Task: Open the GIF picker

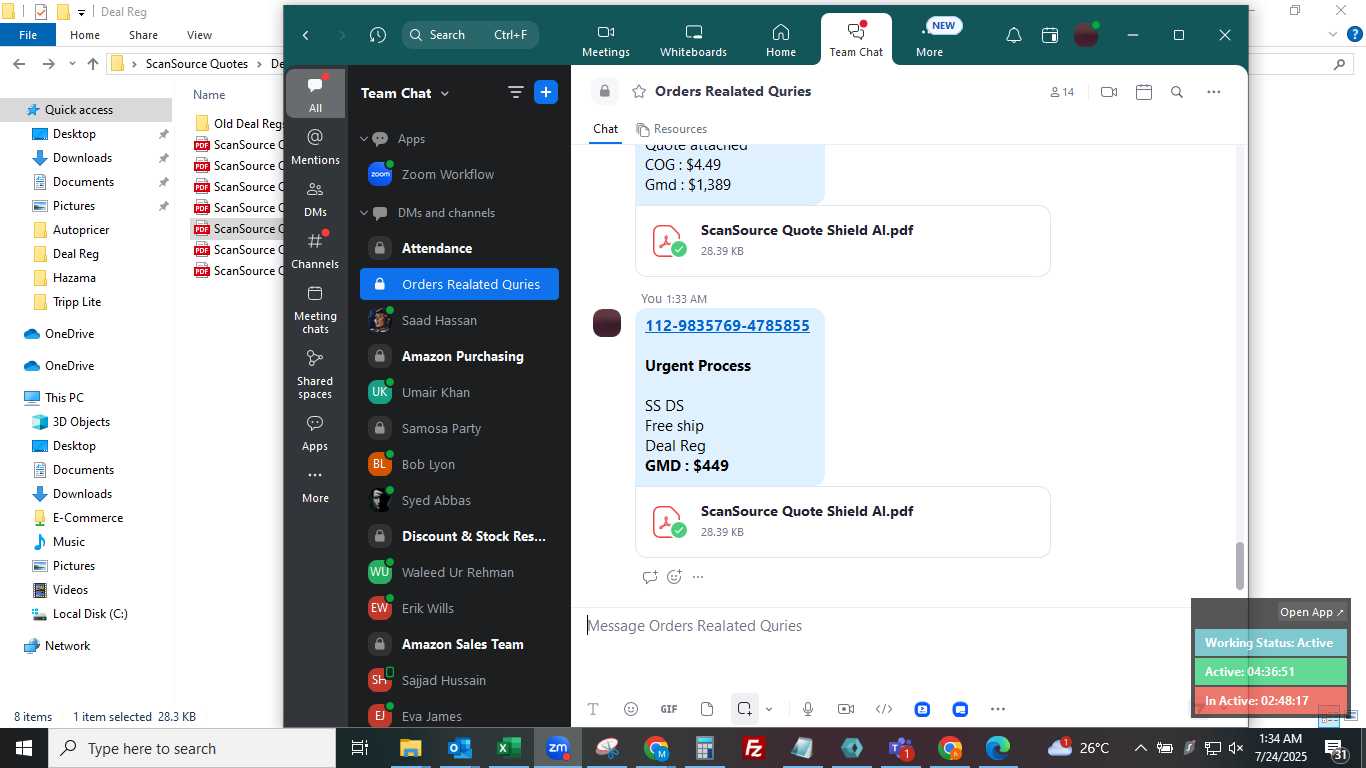Action: (669, 709)
